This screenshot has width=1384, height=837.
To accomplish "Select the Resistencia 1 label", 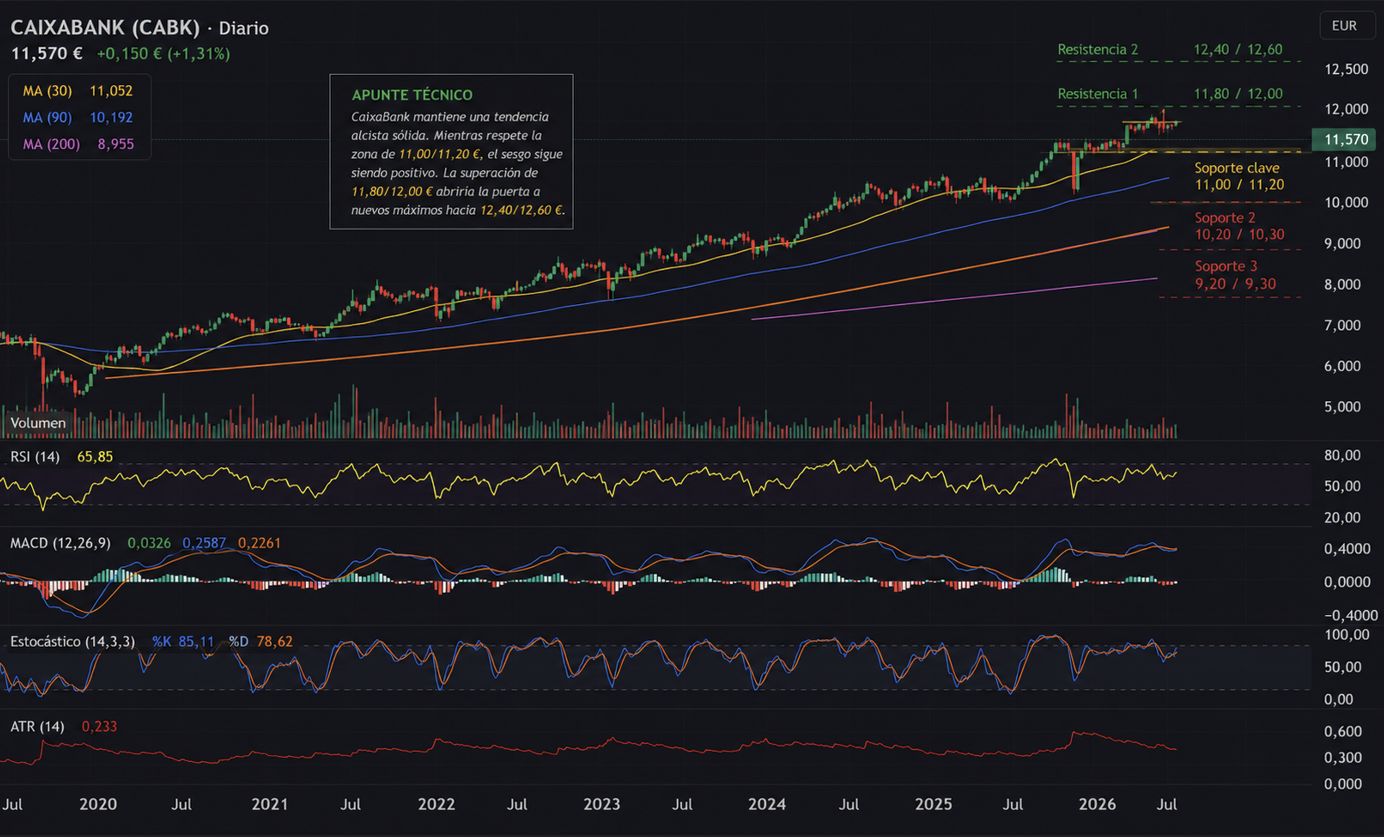I will pyautogui.click(x=1098, y=94).
